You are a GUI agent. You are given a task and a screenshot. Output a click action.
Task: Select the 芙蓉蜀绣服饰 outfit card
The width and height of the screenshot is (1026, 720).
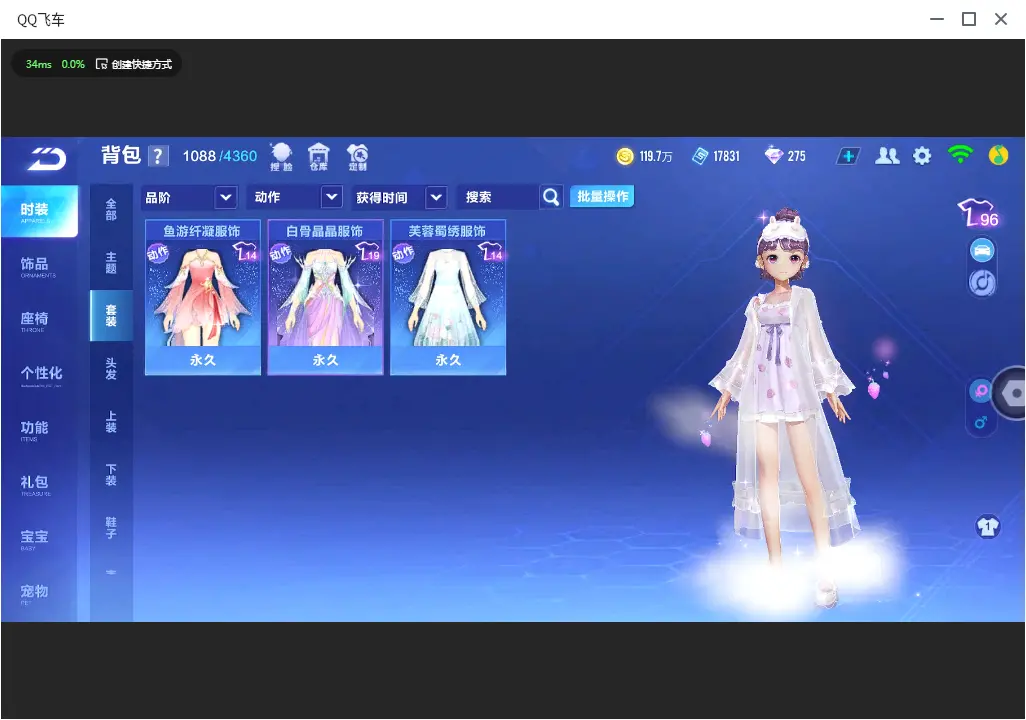(448, 297)
